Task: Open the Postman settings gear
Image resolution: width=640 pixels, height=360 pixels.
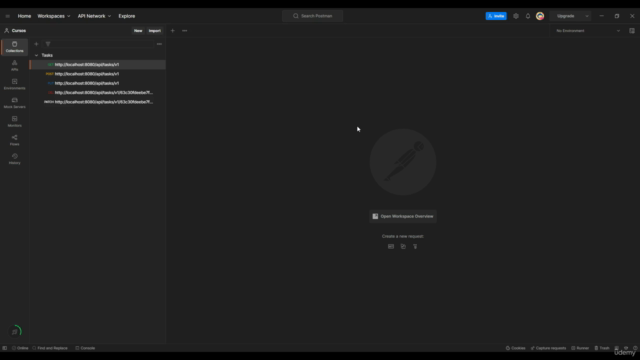Action: pyautogui.click(x=516, y=16)
